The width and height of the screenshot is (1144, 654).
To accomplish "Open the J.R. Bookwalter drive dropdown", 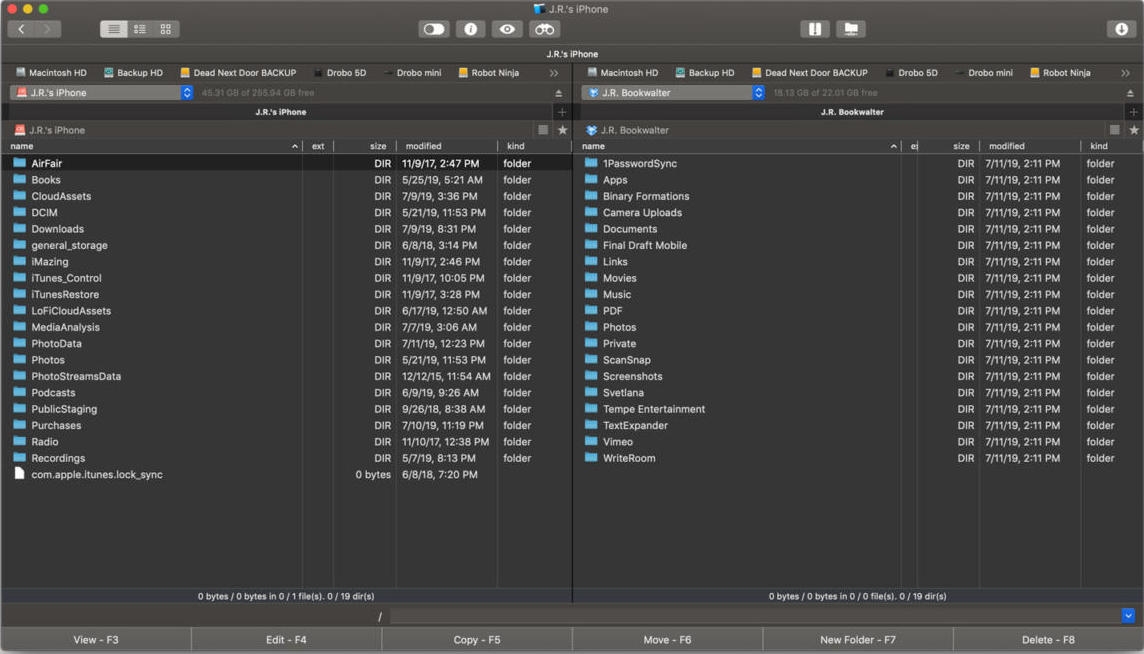I will (673, 93).
